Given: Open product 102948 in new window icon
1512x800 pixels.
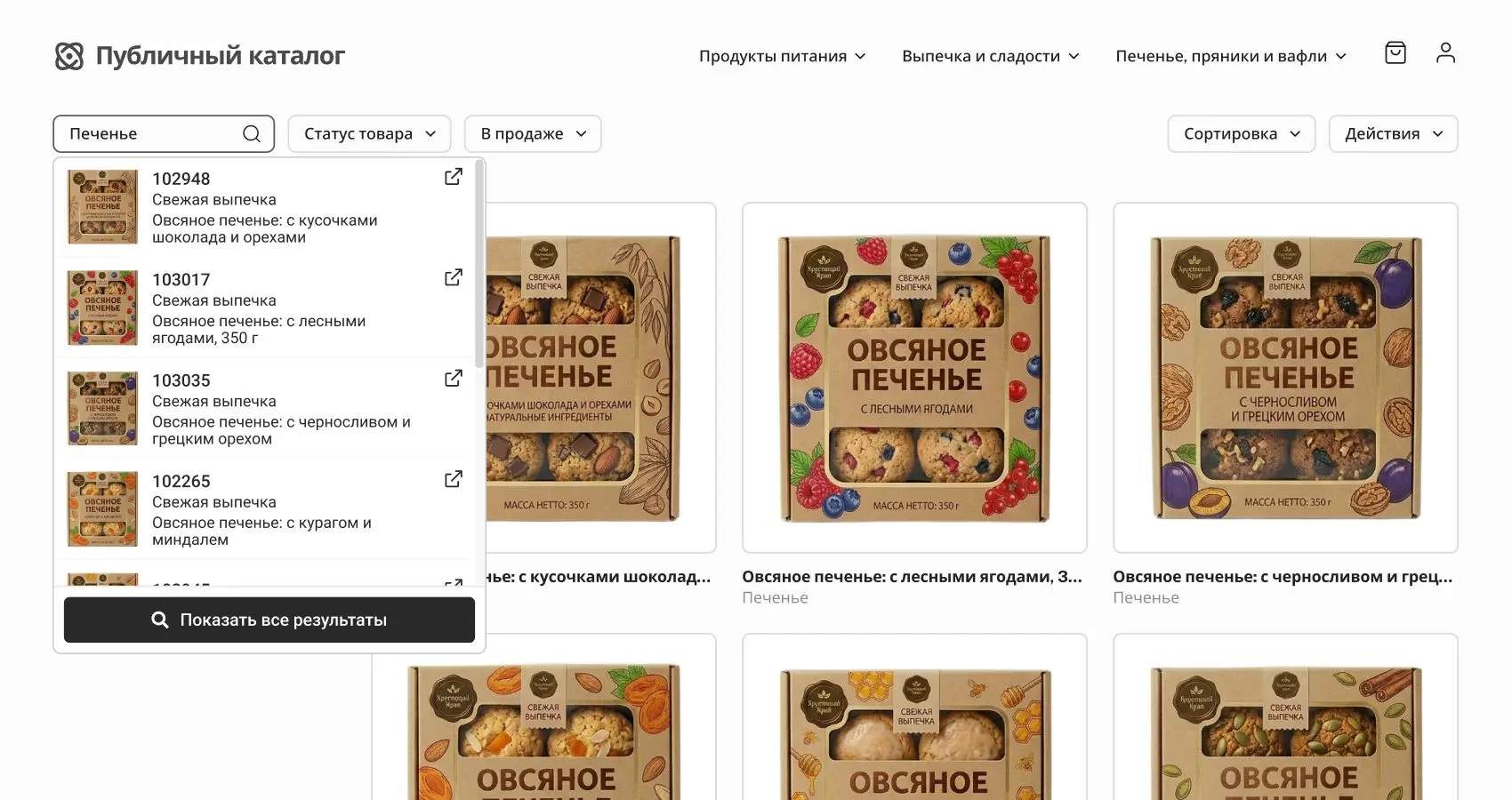Looking at the screenshot, I should [454, 177].
